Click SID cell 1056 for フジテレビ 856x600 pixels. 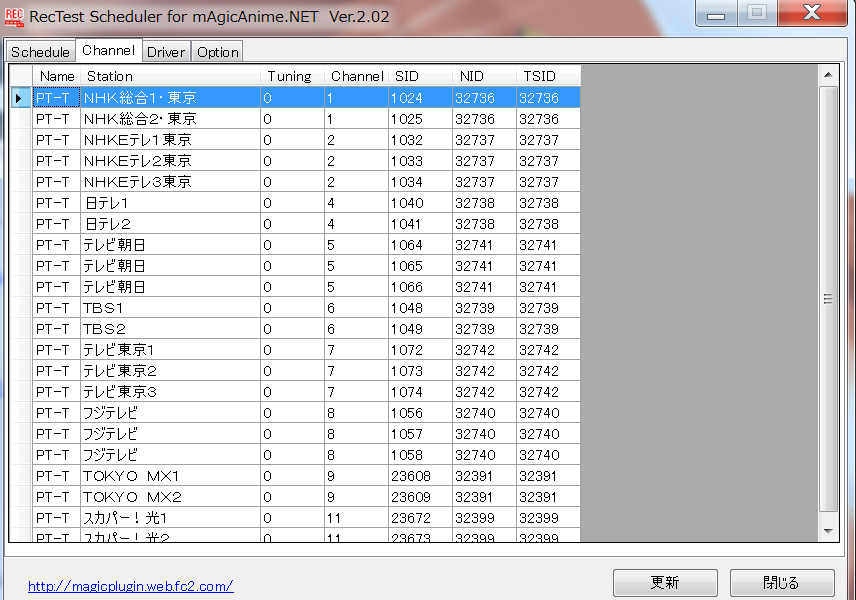click(420, 413)
